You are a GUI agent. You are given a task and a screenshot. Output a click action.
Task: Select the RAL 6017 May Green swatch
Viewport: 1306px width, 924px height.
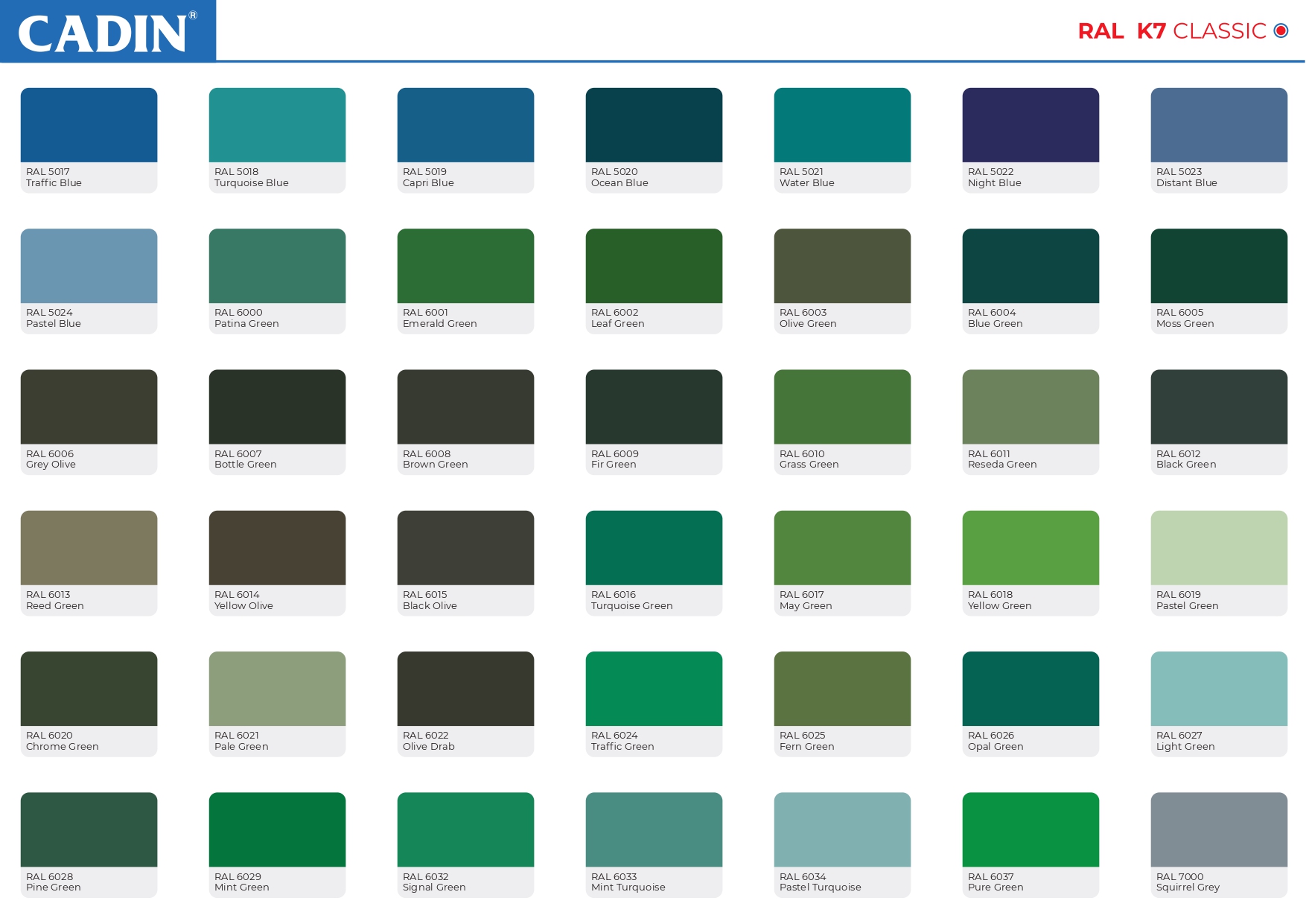[x=842, y=548]
